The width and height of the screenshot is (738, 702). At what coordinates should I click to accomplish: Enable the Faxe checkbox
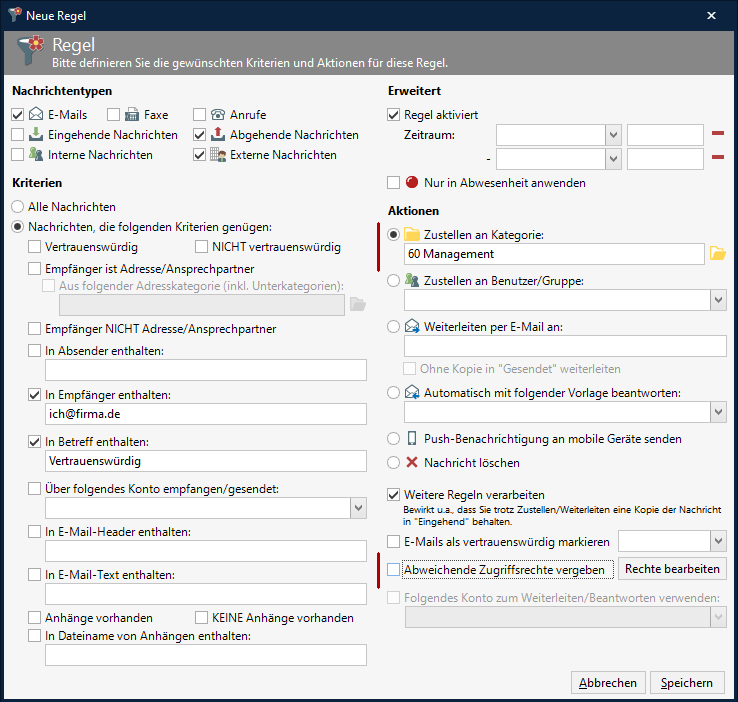coord(113,114)
